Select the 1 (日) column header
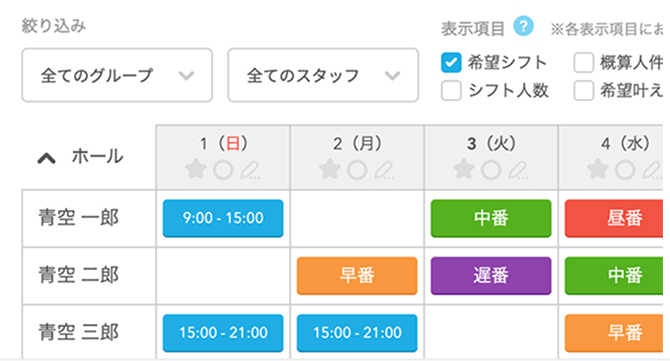670x361 pixels. coord(223,157)
